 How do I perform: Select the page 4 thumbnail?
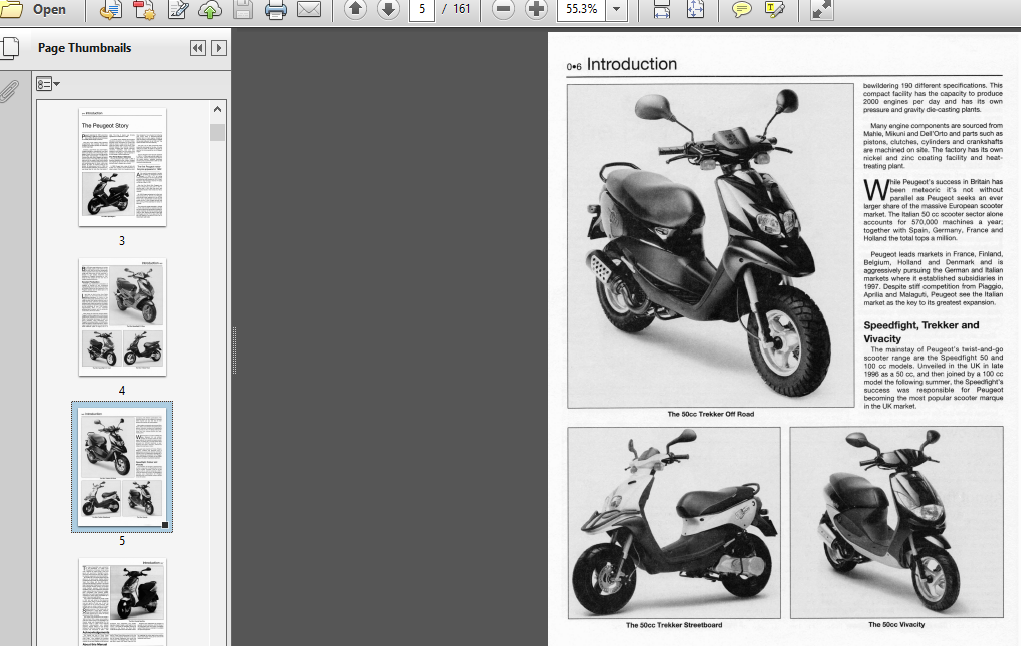pos(122,317)
